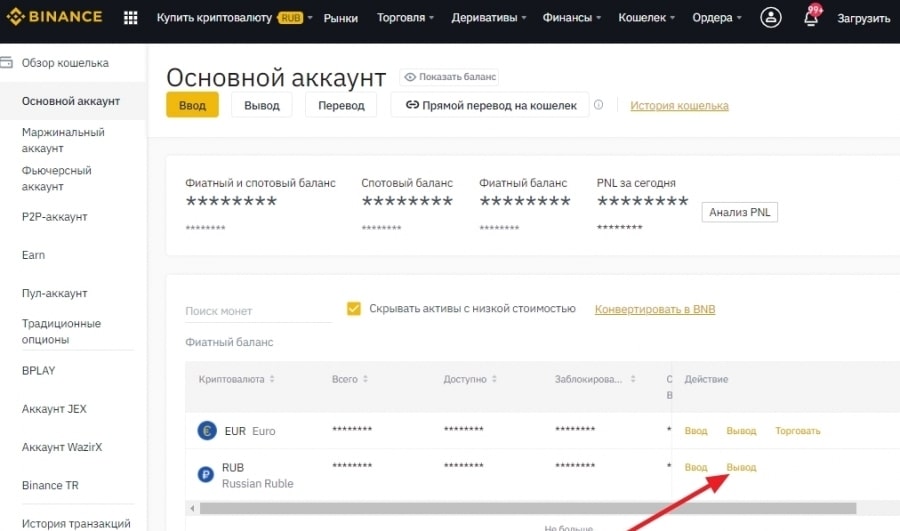Image resolution: width=900 pixels, height=531 pixels.
Task: Click the info icon next to direct transfer
Action: [x=599, y=104]
